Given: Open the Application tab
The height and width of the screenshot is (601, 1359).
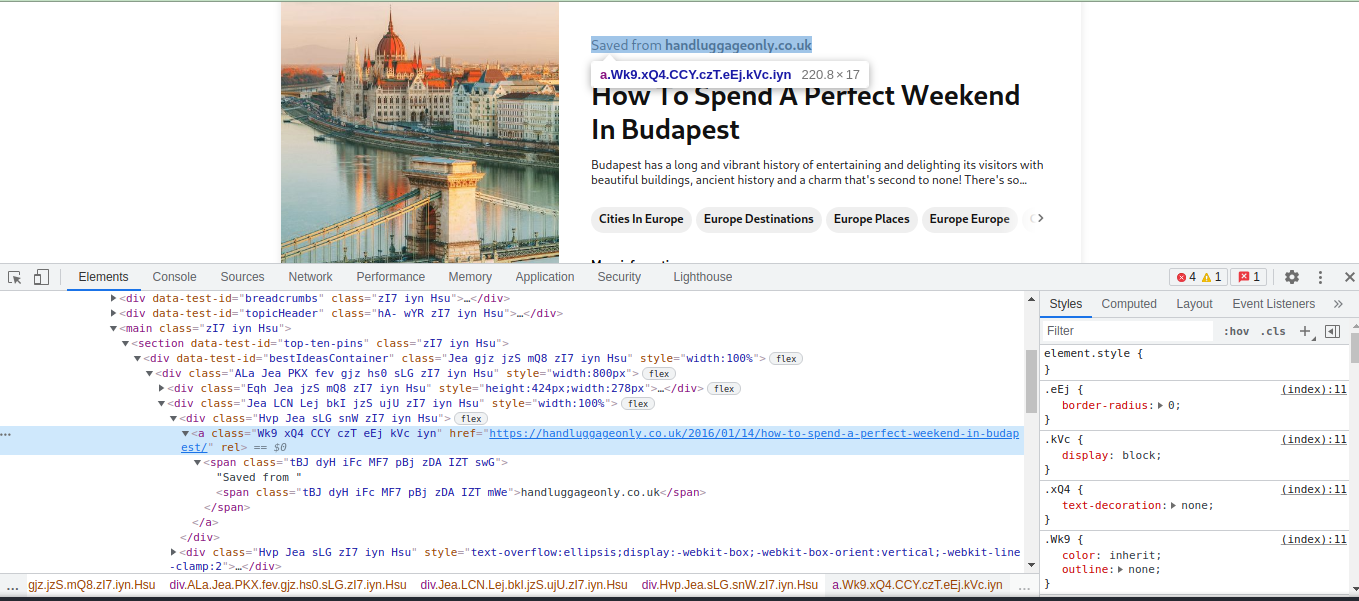Looking at the screenshot, I should [x=545, y=277].
